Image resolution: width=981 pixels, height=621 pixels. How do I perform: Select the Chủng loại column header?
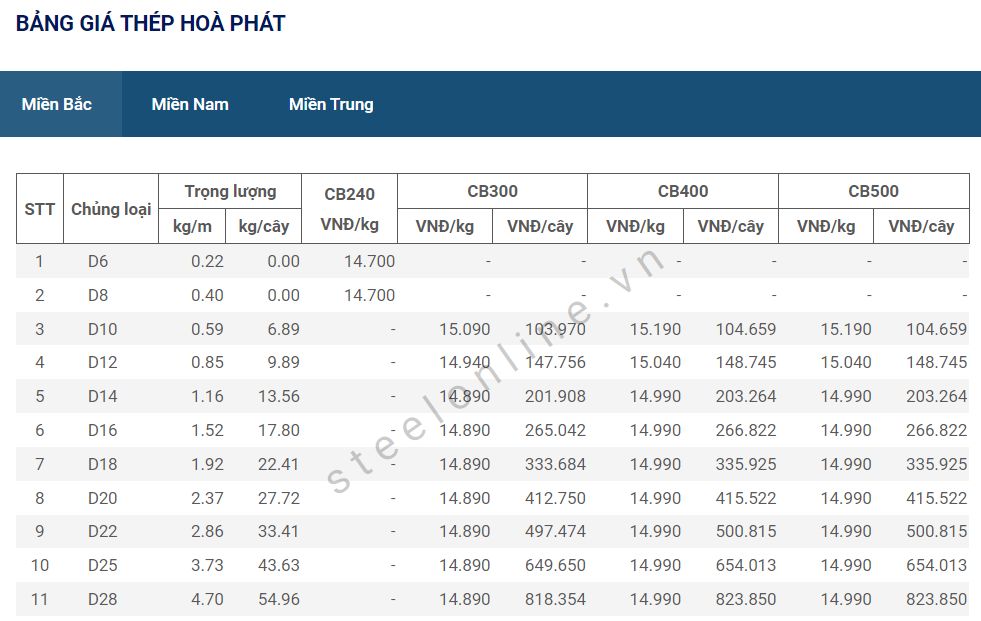click(111, 209)
